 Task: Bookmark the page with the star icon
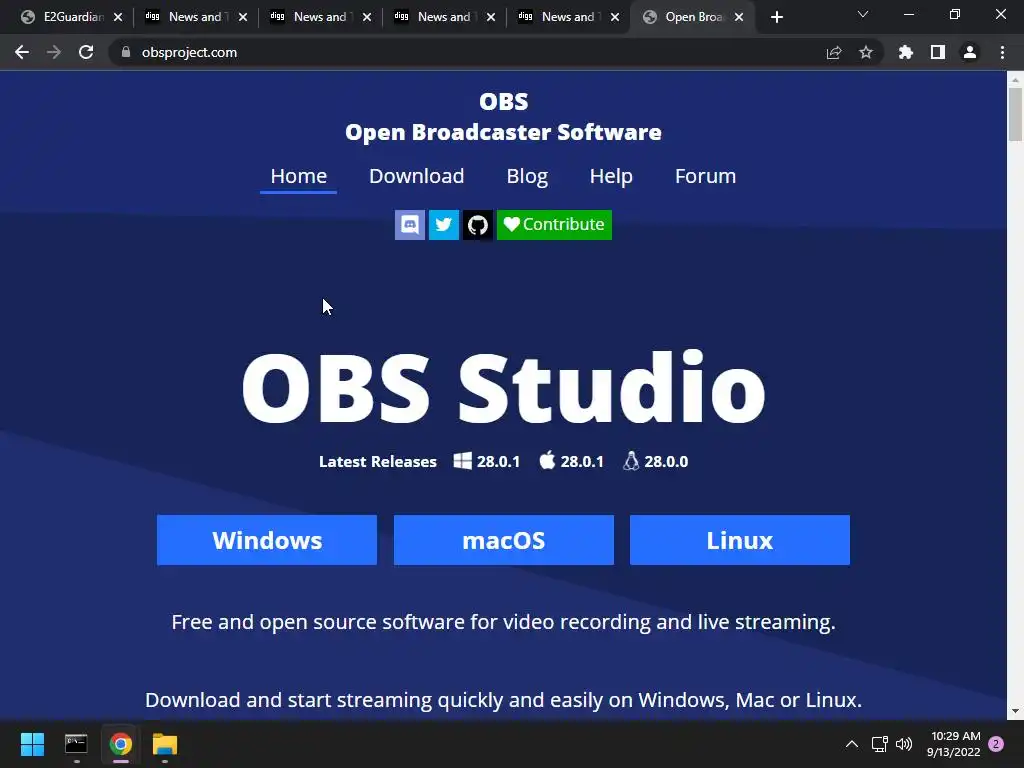coord(866,52)
